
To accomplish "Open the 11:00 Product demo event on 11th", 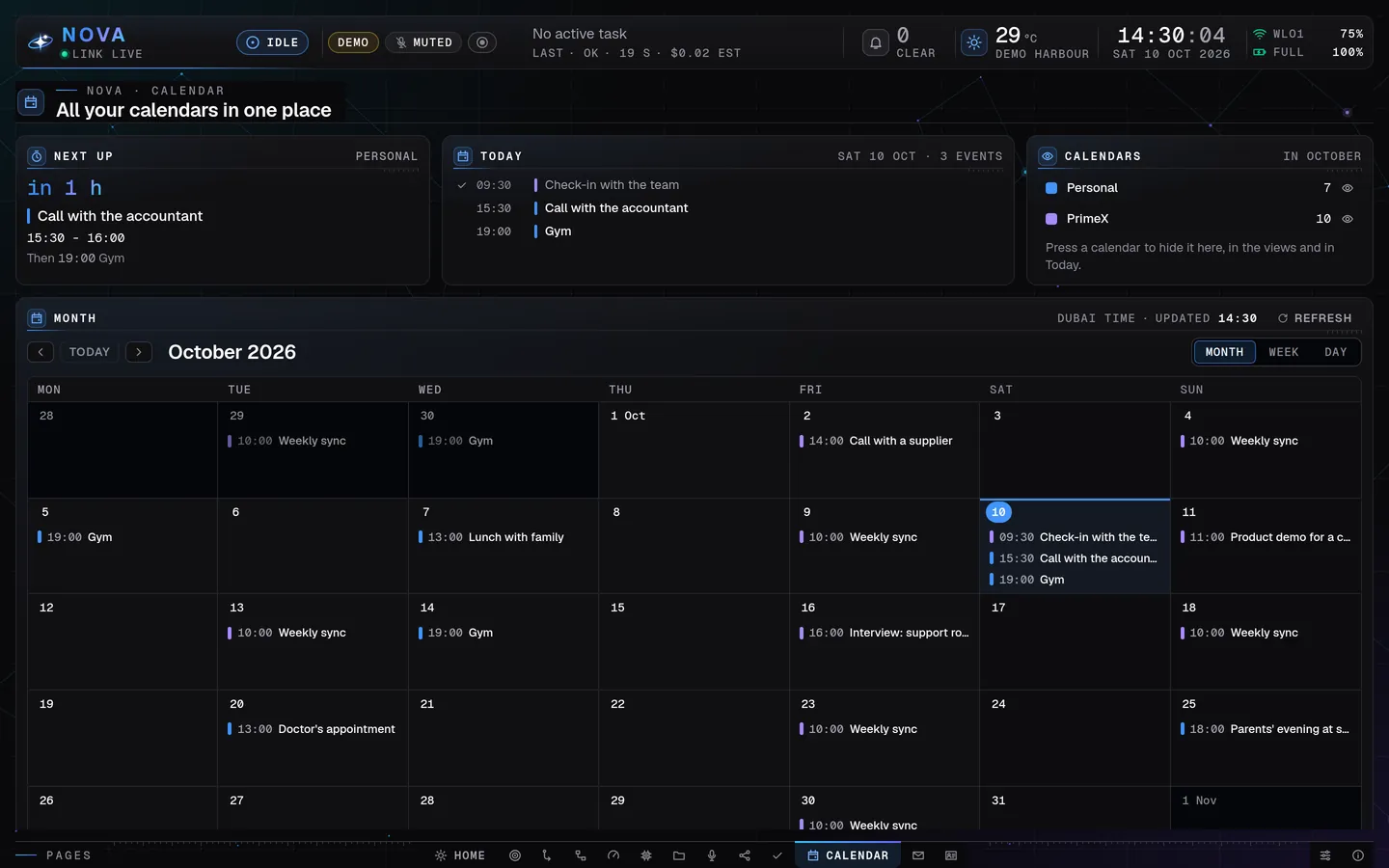I will coord(1266,537).
